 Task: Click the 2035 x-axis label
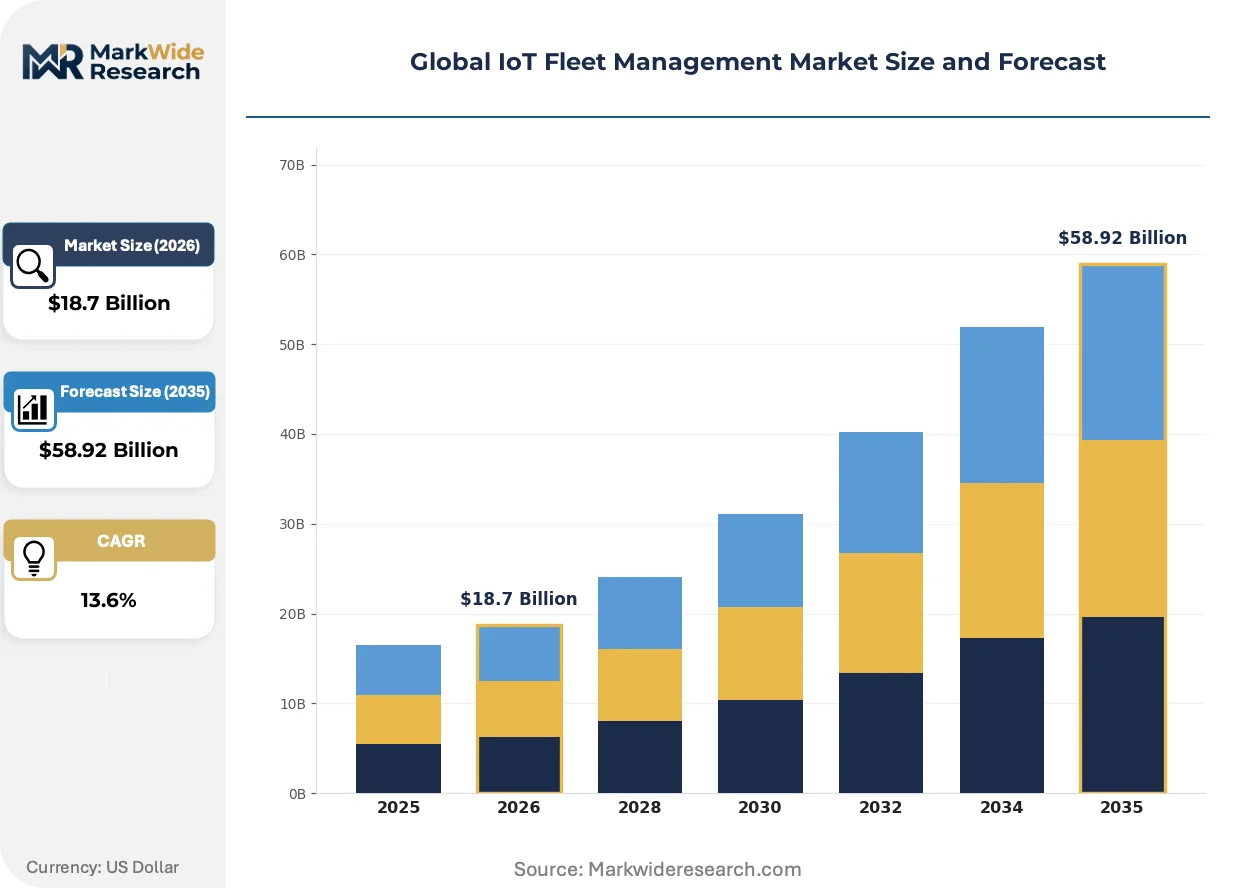click(1122, 808)
